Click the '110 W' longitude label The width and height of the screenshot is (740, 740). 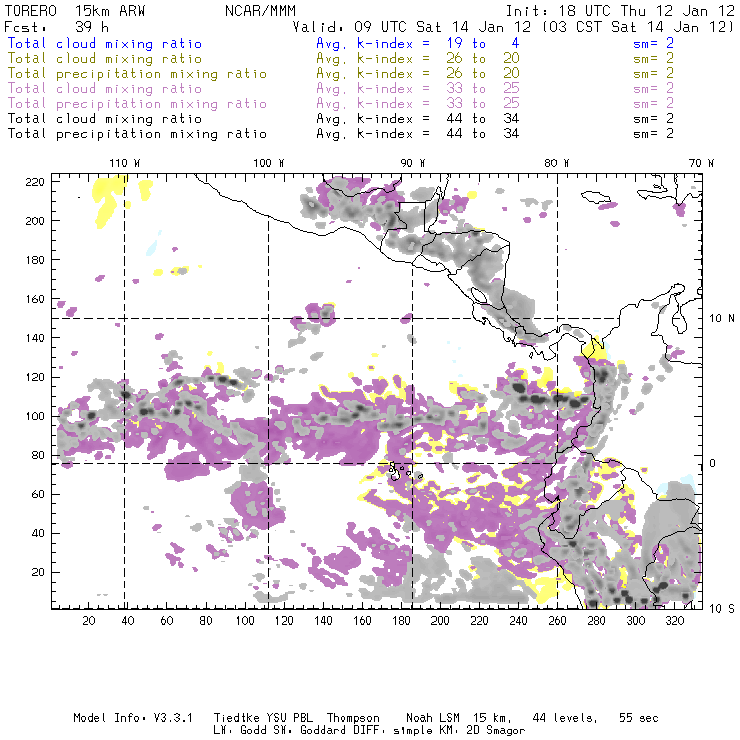[x=125, y=163]
